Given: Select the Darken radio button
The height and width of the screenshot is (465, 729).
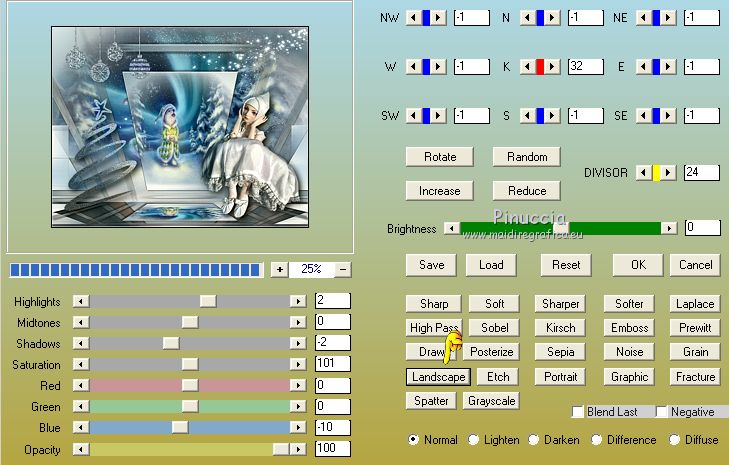Looking at the screenshot, I should [533, 439].
